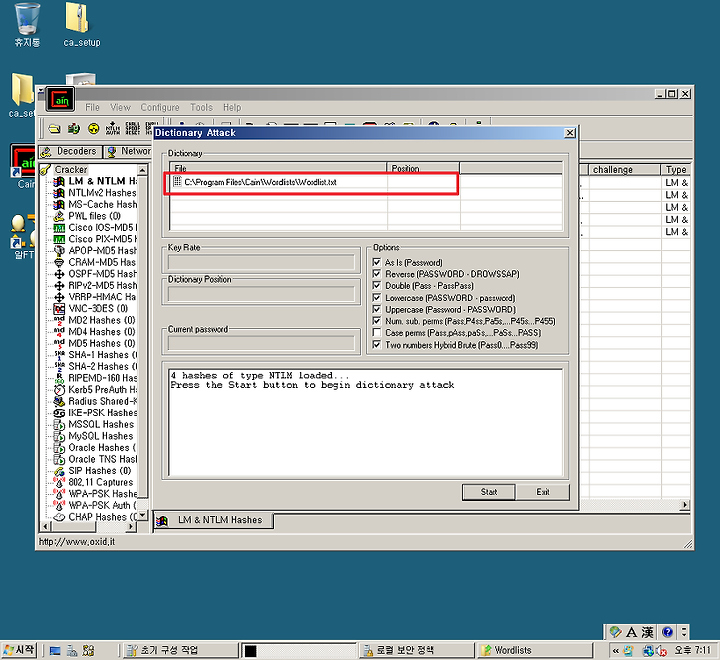This screenshot has width=720, height=660.
Task: Start the dictionary attack
Action: (489, 492)
